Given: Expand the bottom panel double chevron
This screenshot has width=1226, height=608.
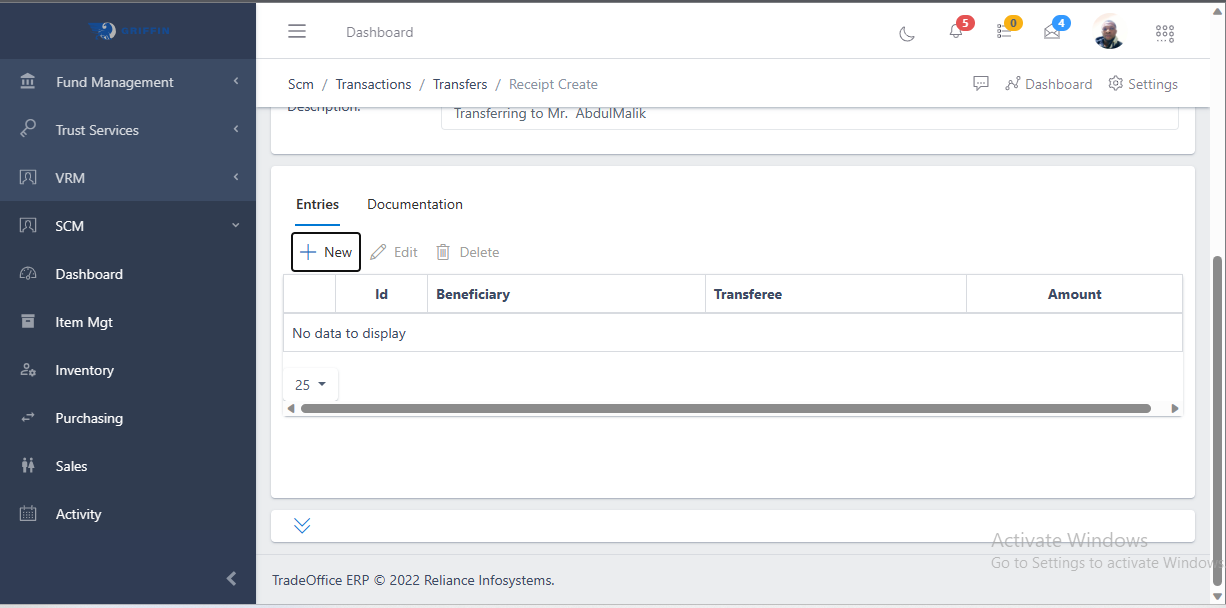Looking at the screenshot, I should click(302, 524).
